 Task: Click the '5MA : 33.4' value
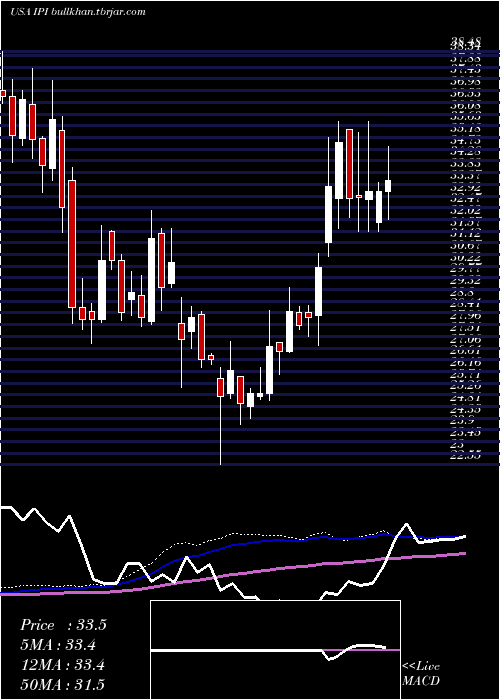(x=59, y=644)
